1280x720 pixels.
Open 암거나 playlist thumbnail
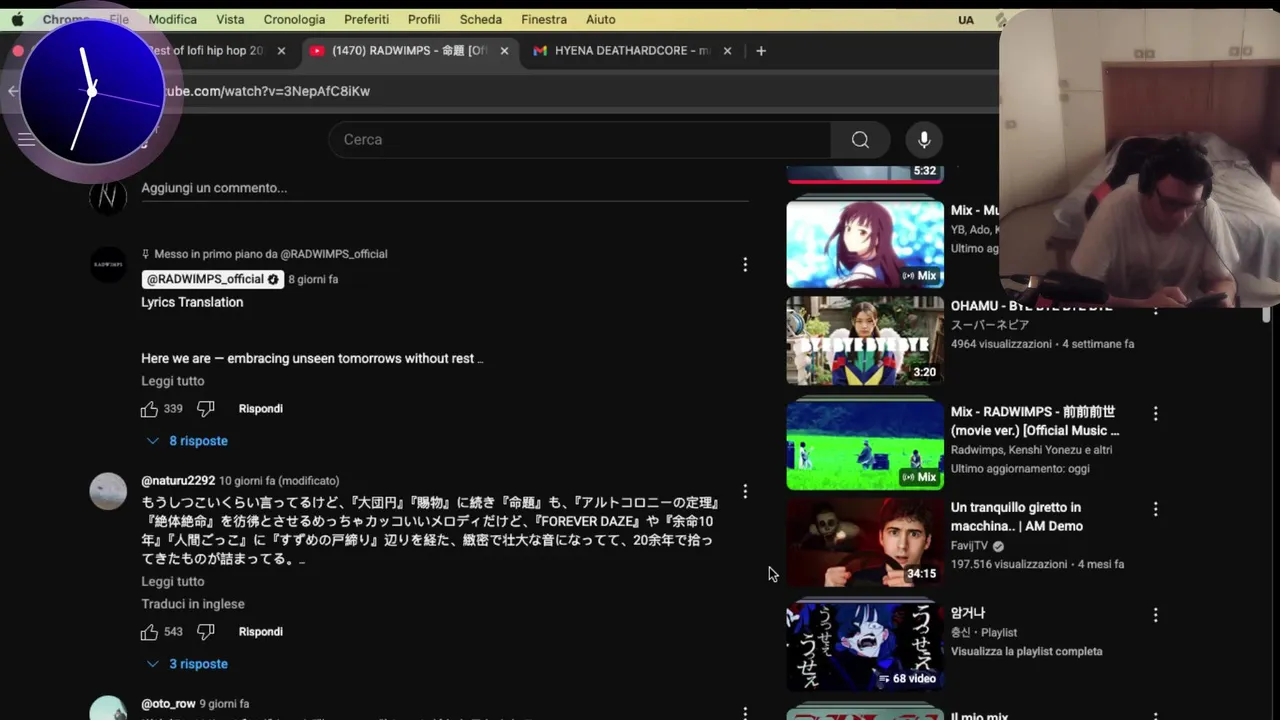pos(865,647)
